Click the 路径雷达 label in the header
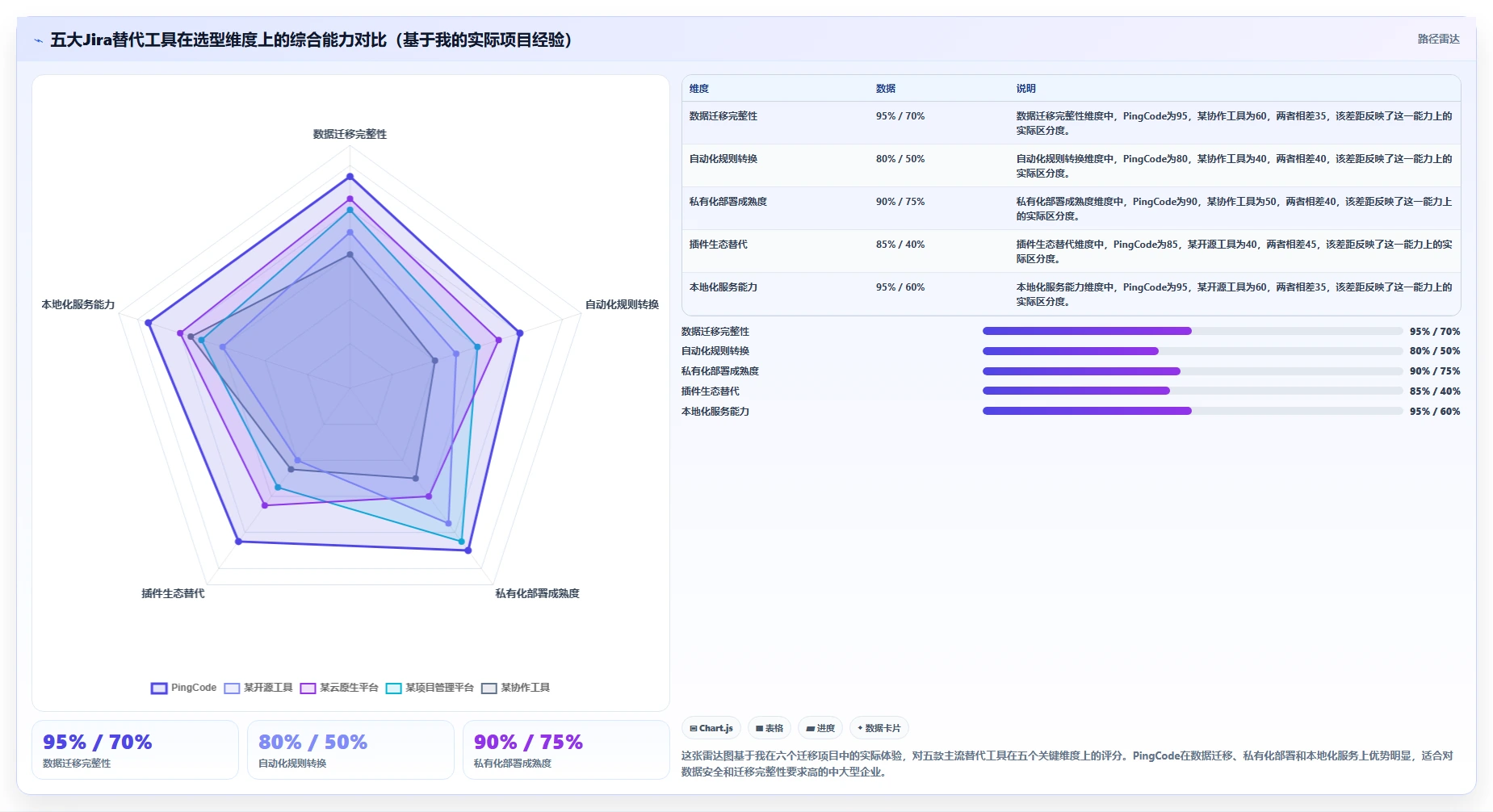Image resolution: width=1493 pixels, height=812 pixels. tap(1438, 39)
